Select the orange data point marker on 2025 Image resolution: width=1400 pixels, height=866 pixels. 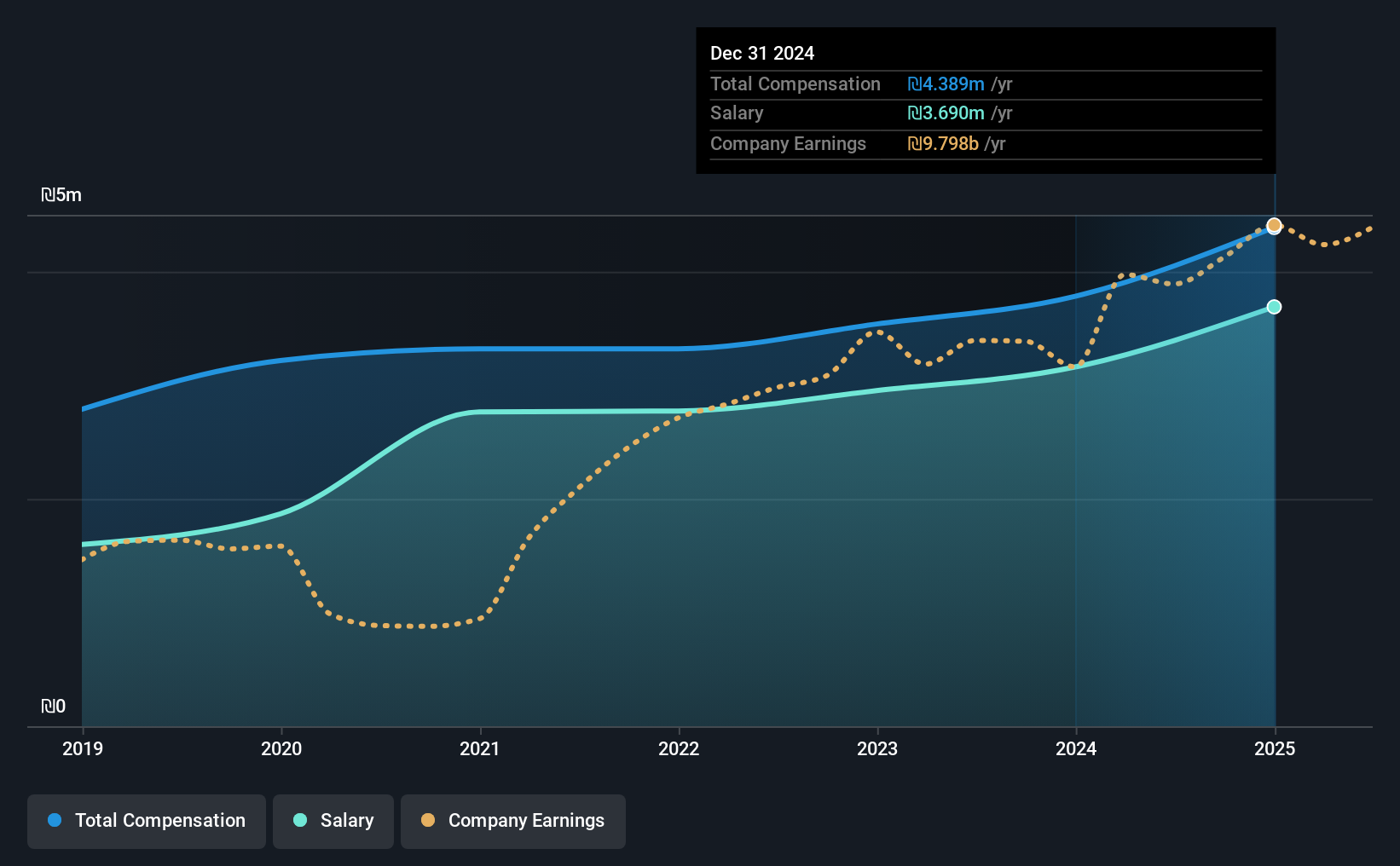pyautogui.click(x=1273, y=225)
